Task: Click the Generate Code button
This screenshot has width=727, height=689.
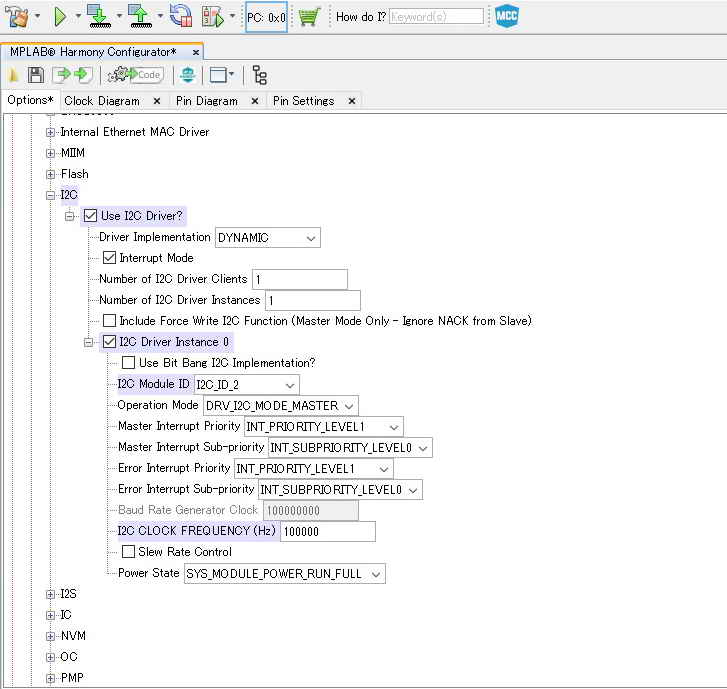Action: [x=135, y=75]
